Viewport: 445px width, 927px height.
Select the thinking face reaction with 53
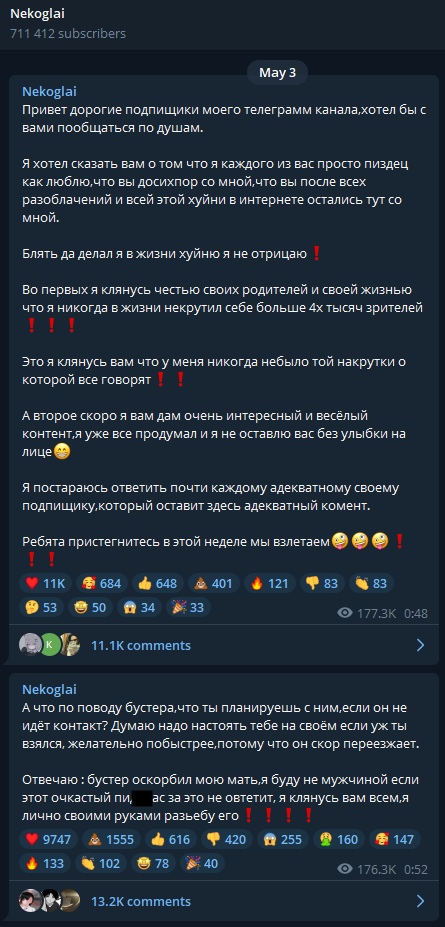pos(41,607)
